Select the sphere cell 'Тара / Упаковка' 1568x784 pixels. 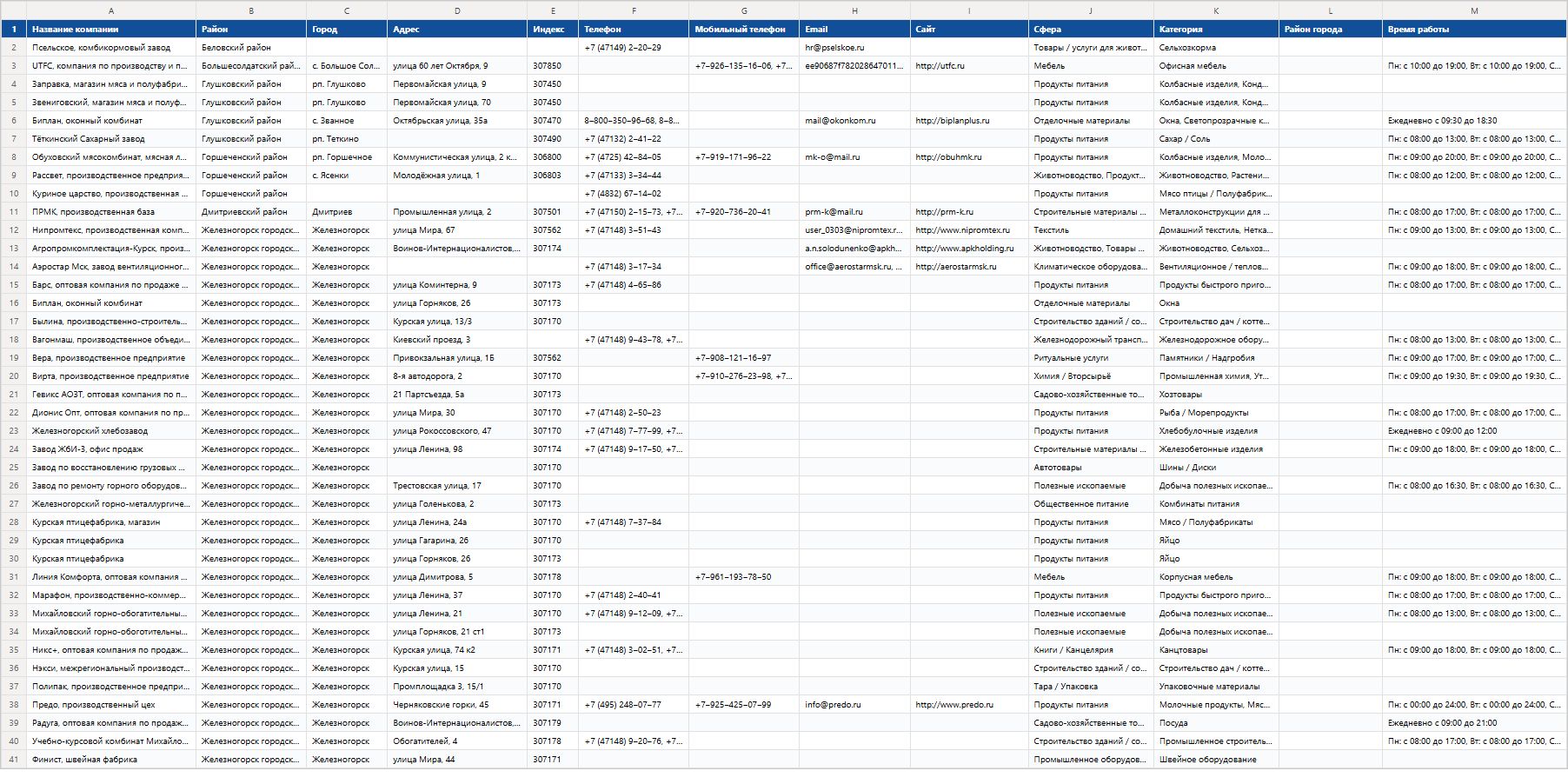point(1091,687)
